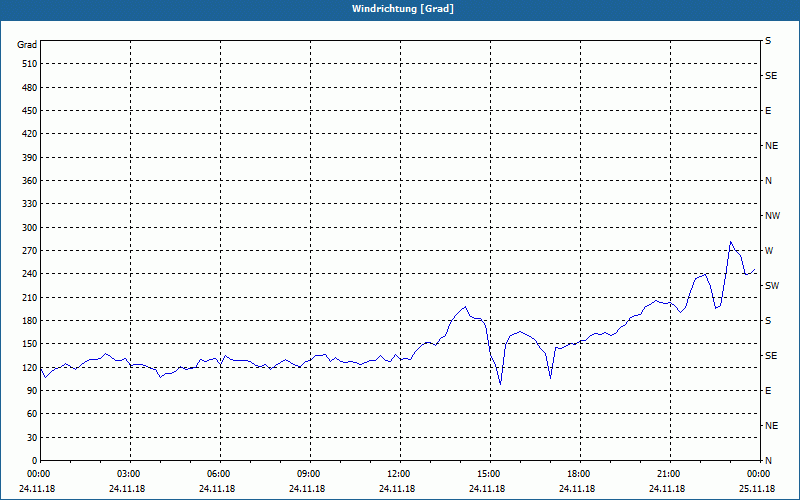Select the 30 y-axis label
This screenshot has height=500, width=800.
coord(32,437)
